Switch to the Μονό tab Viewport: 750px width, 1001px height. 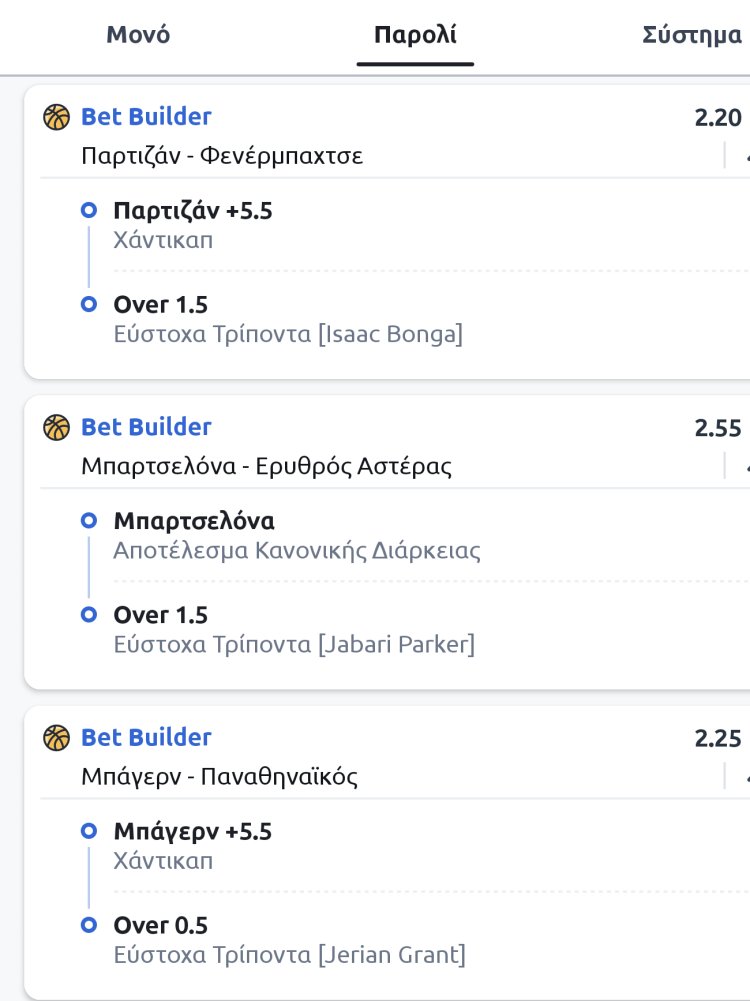tap(138, 35)
